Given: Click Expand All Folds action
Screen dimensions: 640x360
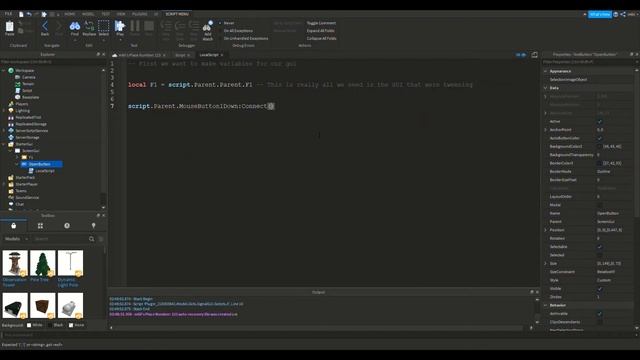Looking at the screenshot, I should pyautogui.click(x=320, y=31).
